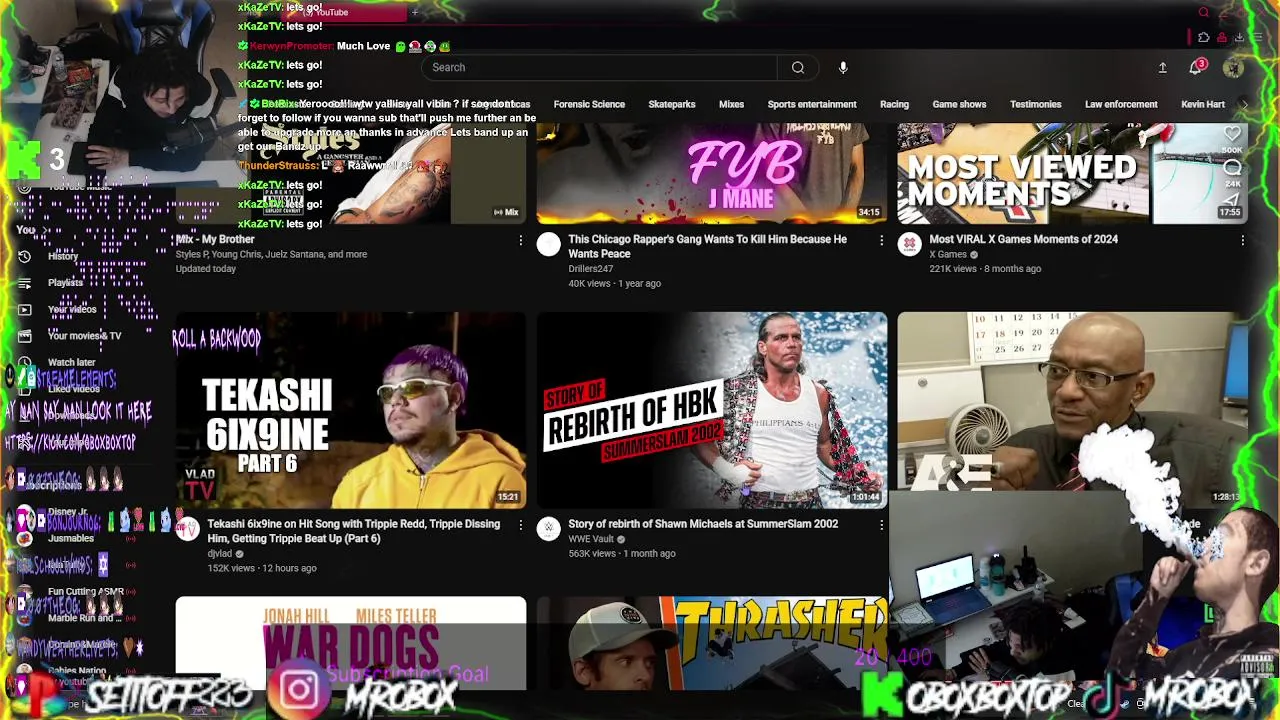The image size is (1280, 720).
Task: Open the Create upload icon
Action: point(1162,67)
